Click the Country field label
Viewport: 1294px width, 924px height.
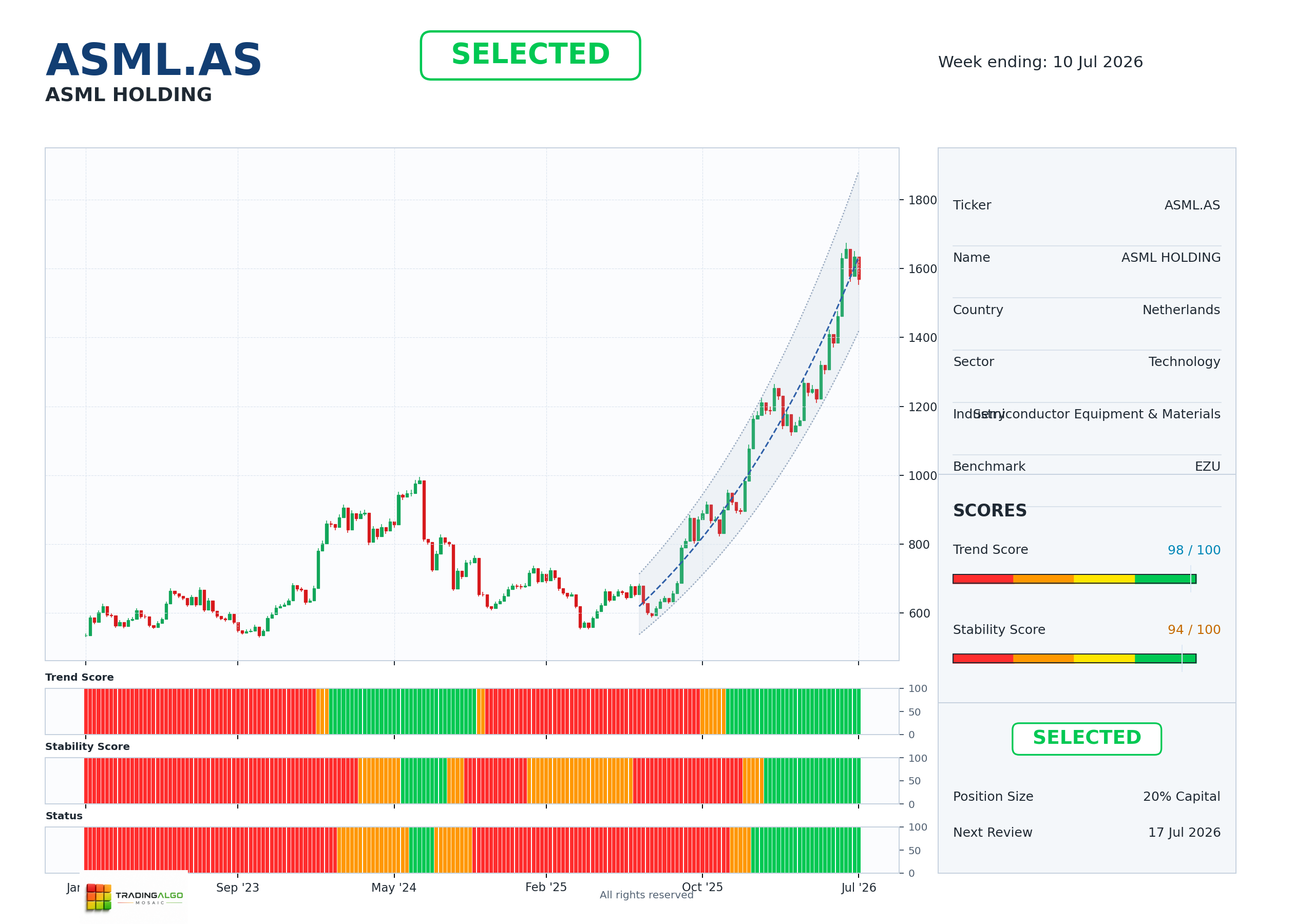point(978,310)
